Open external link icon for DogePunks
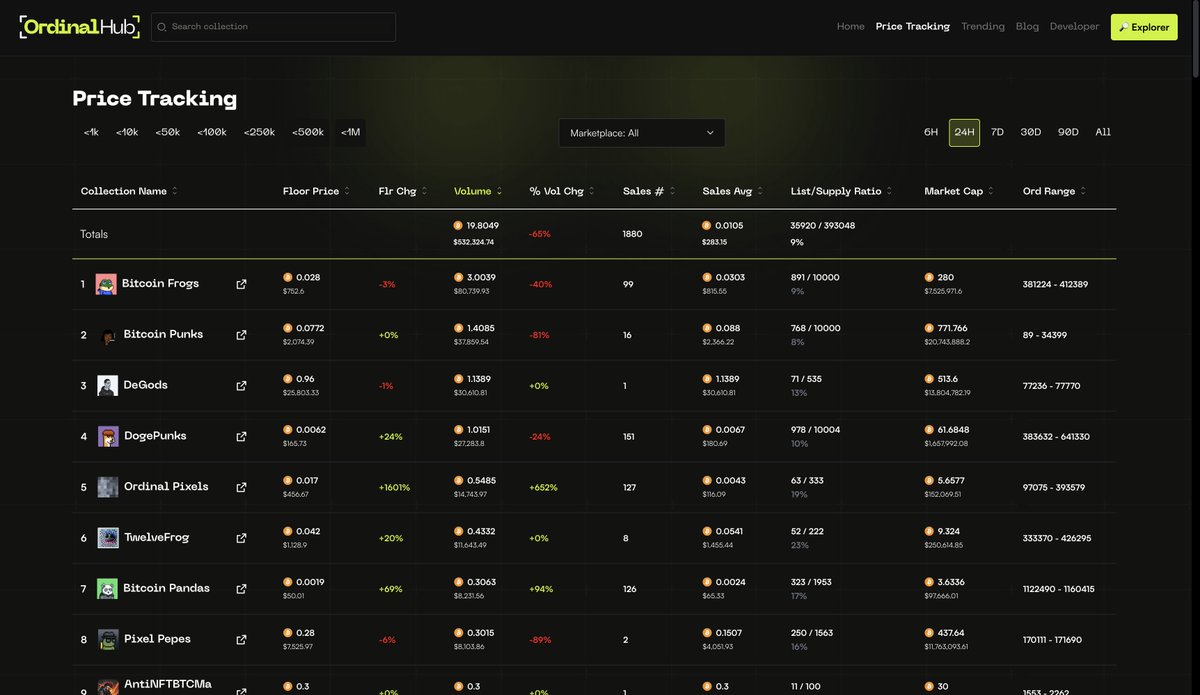1200x695 pixels. (241, 437)
